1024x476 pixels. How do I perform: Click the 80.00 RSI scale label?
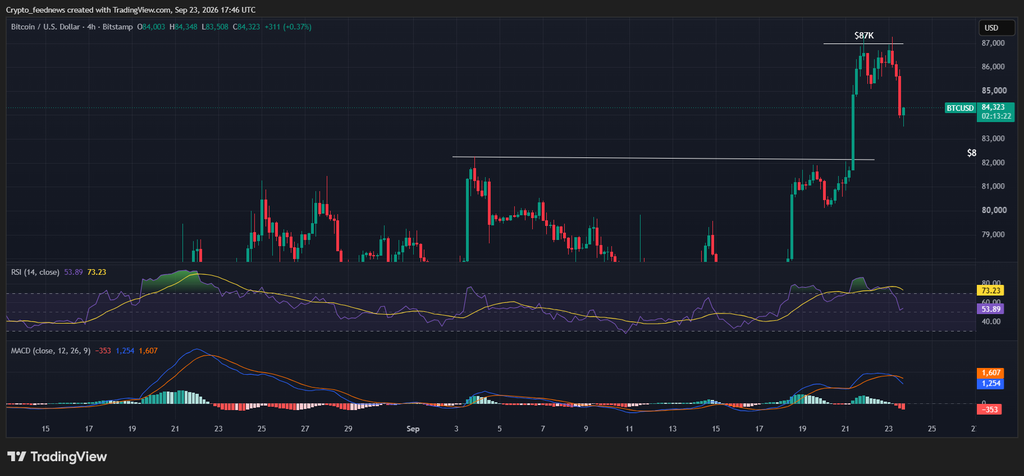pyautogui.click(x=990, y=283)
